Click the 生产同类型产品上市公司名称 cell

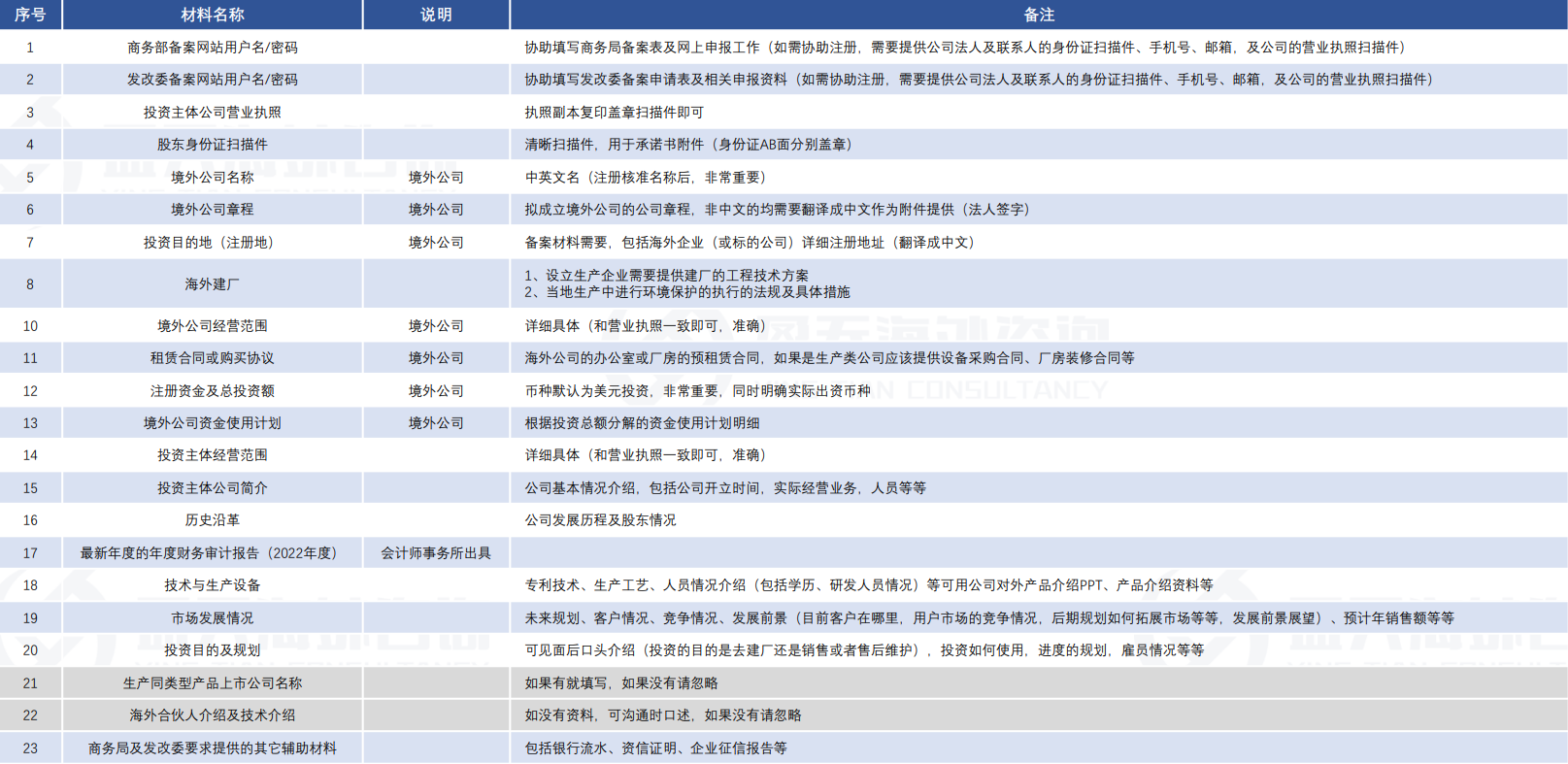[x=213, y=683]
